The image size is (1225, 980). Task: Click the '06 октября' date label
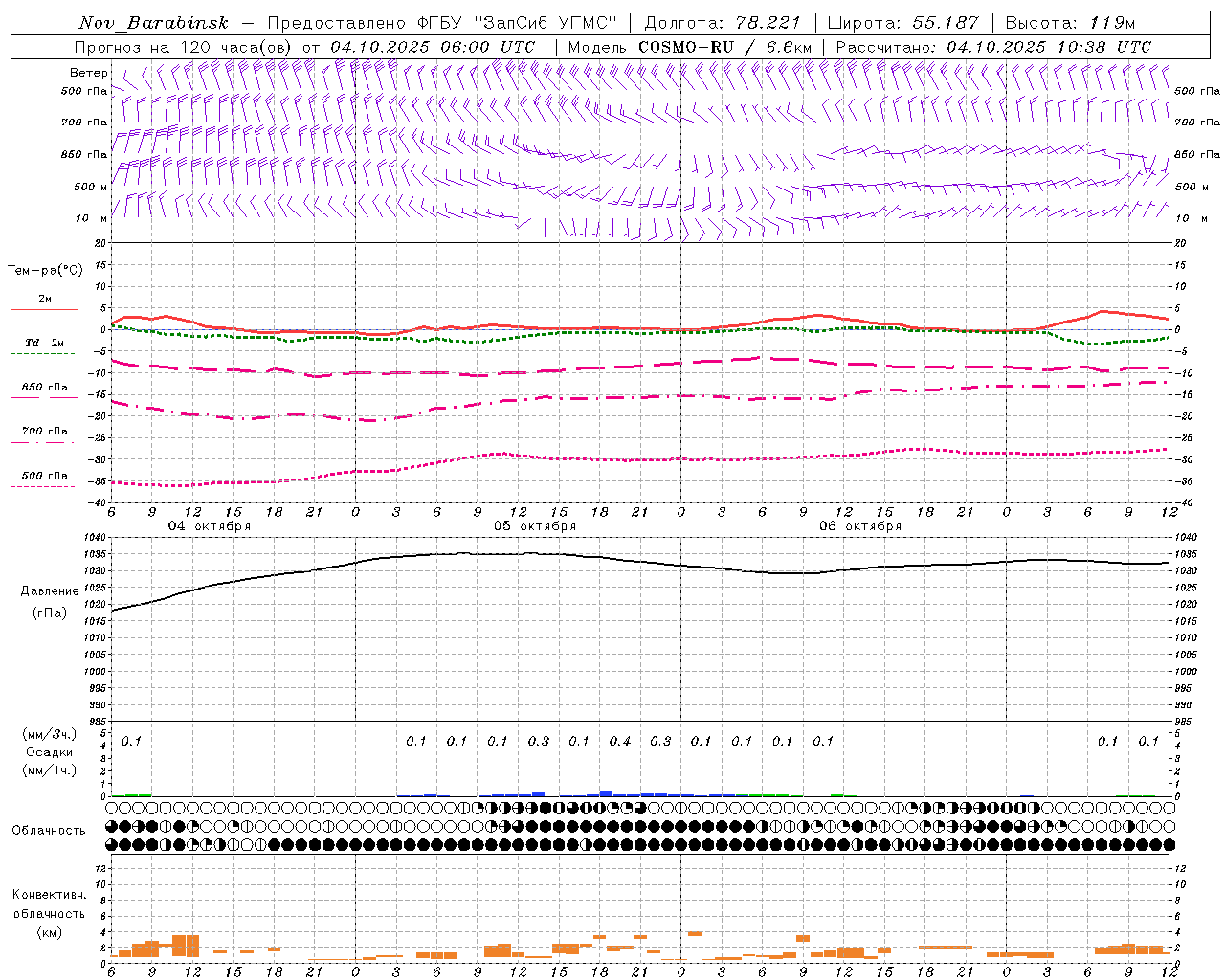pyautogui.click(x=859, y=526)
